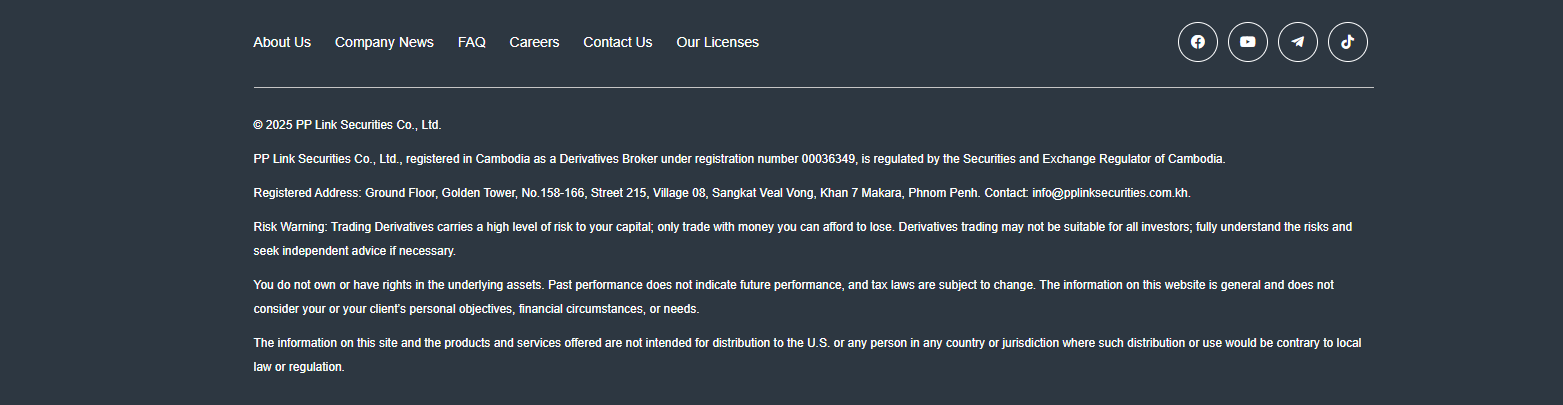Image resolution: width=1563 pixels, height=405 pixels.
Task: Open the Telegram social icon
Action: tap(1297, 42)
